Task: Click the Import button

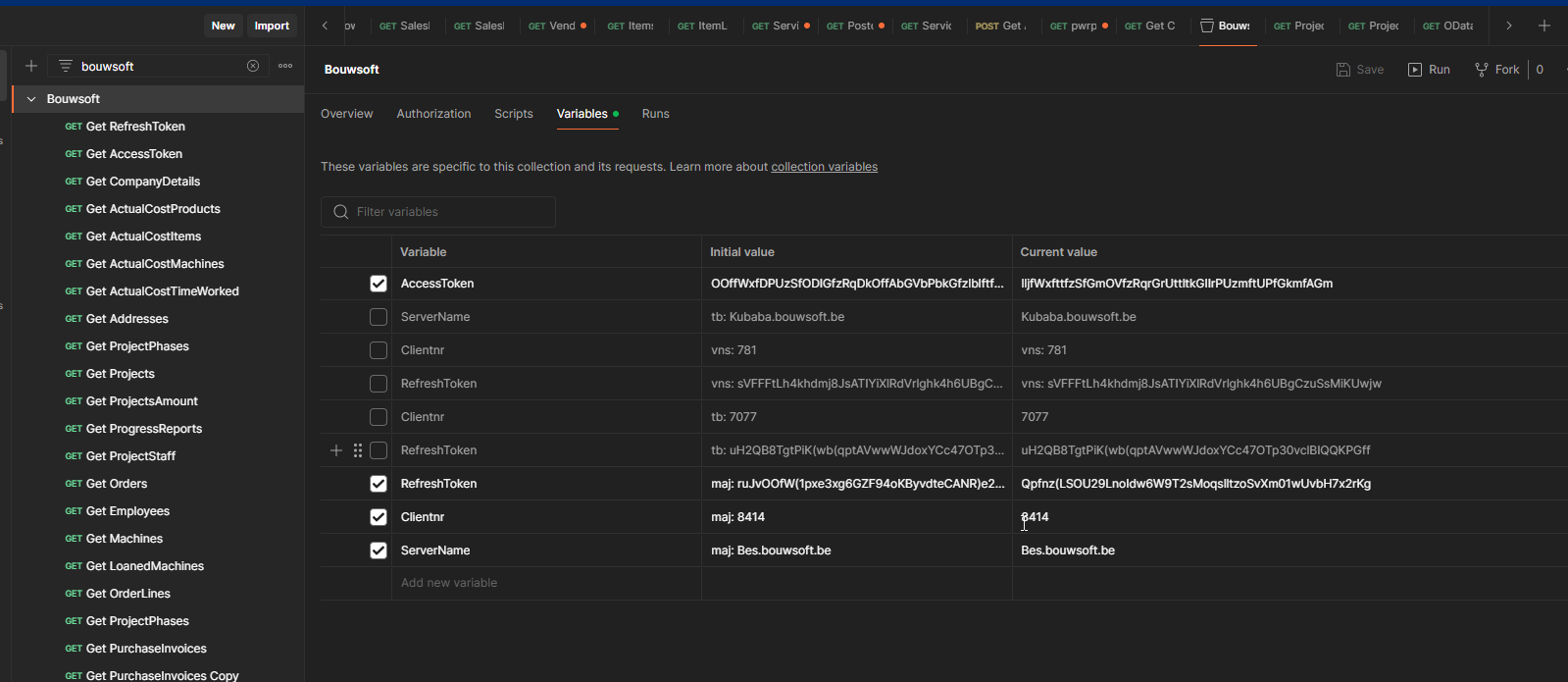Action: [272, 26]
